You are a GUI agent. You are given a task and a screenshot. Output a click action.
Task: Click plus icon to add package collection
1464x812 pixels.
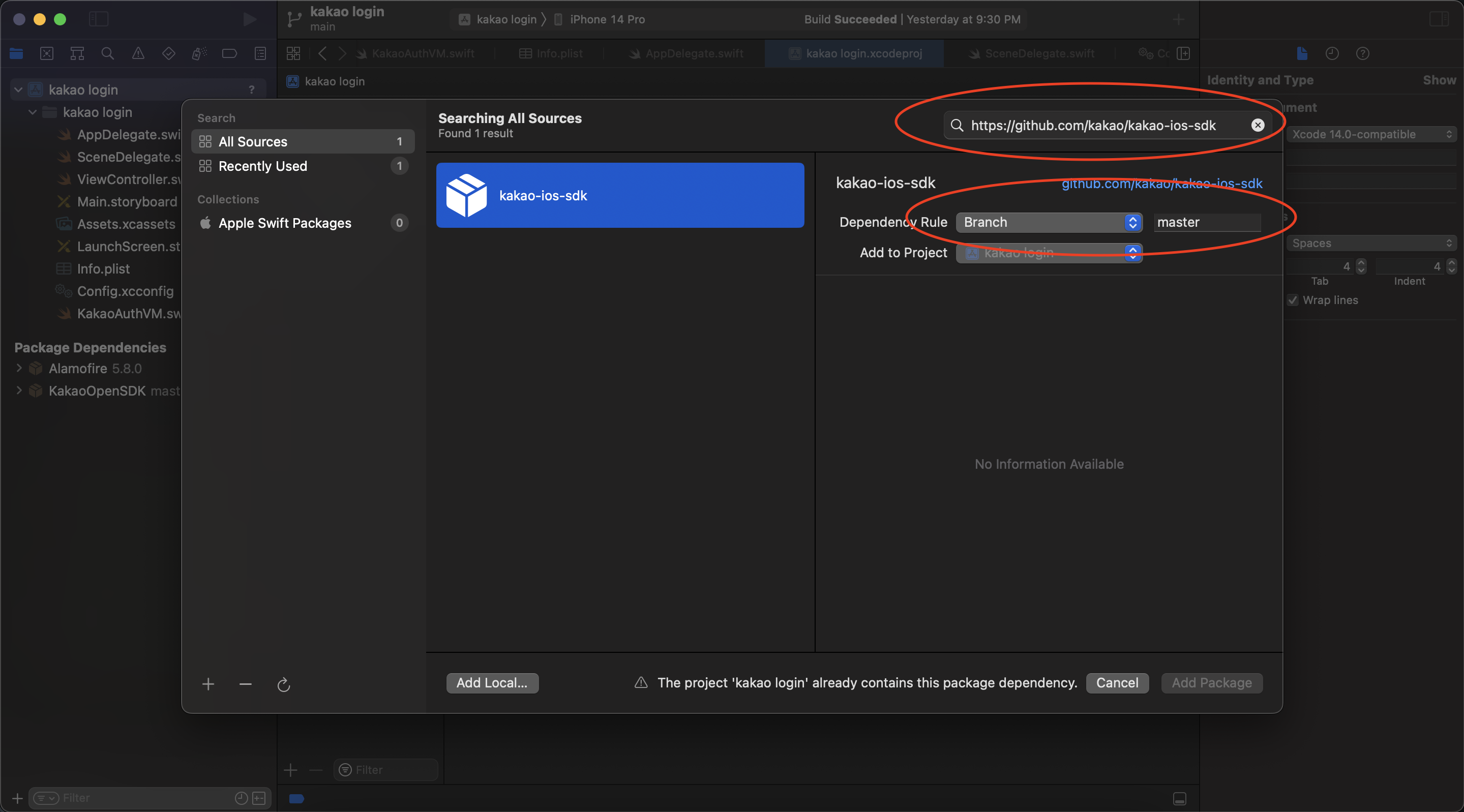coord(208,684)
